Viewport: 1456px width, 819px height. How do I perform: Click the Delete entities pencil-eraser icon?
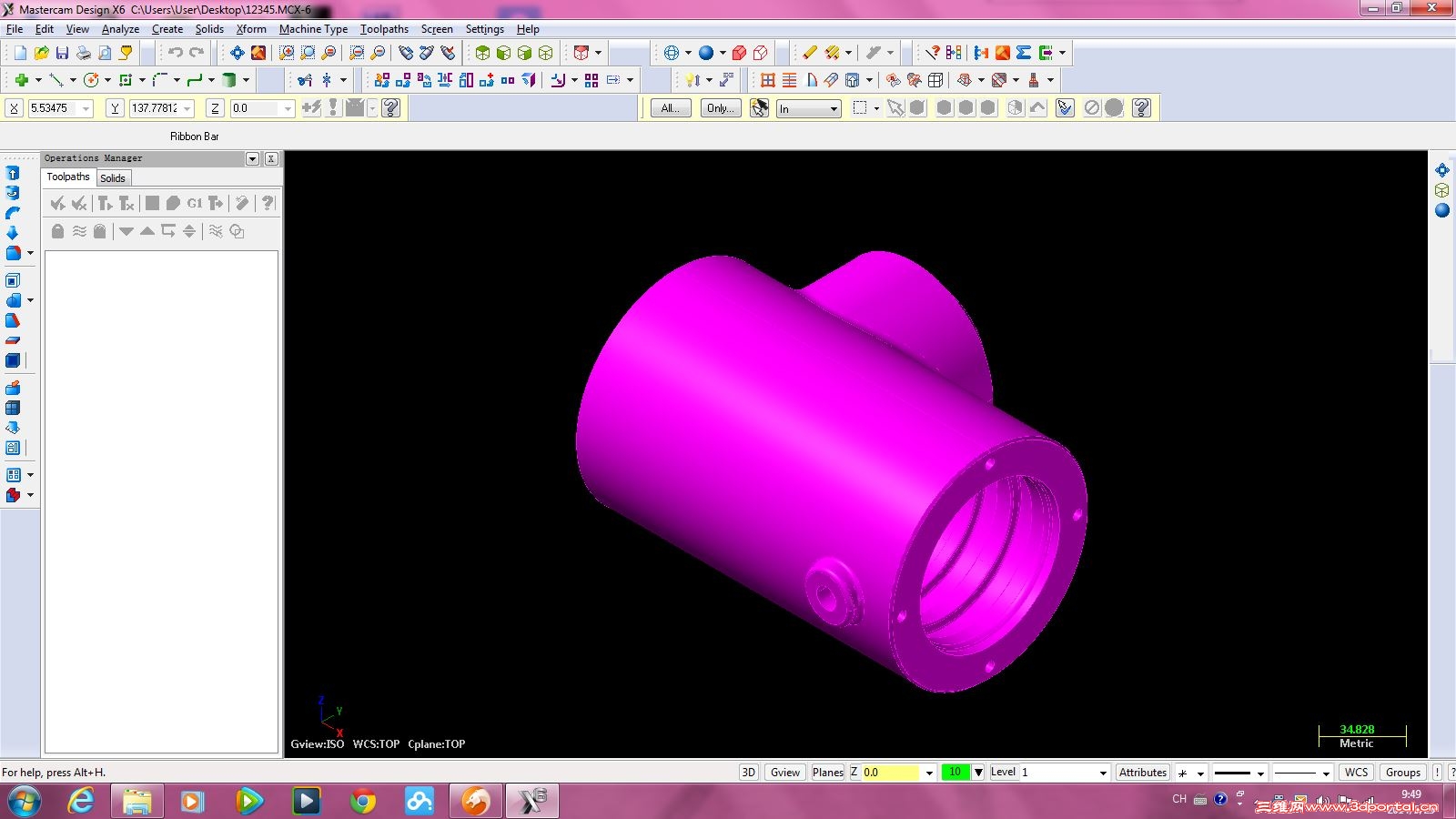[809, 53]
